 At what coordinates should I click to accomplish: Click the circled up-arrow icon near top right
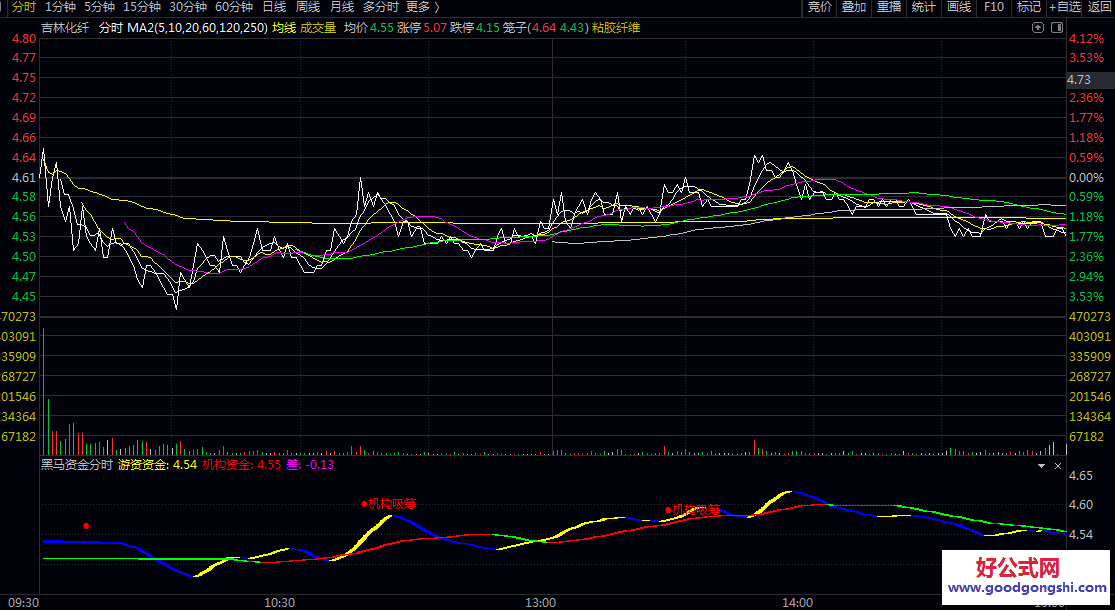click(x=1037, y=27)
